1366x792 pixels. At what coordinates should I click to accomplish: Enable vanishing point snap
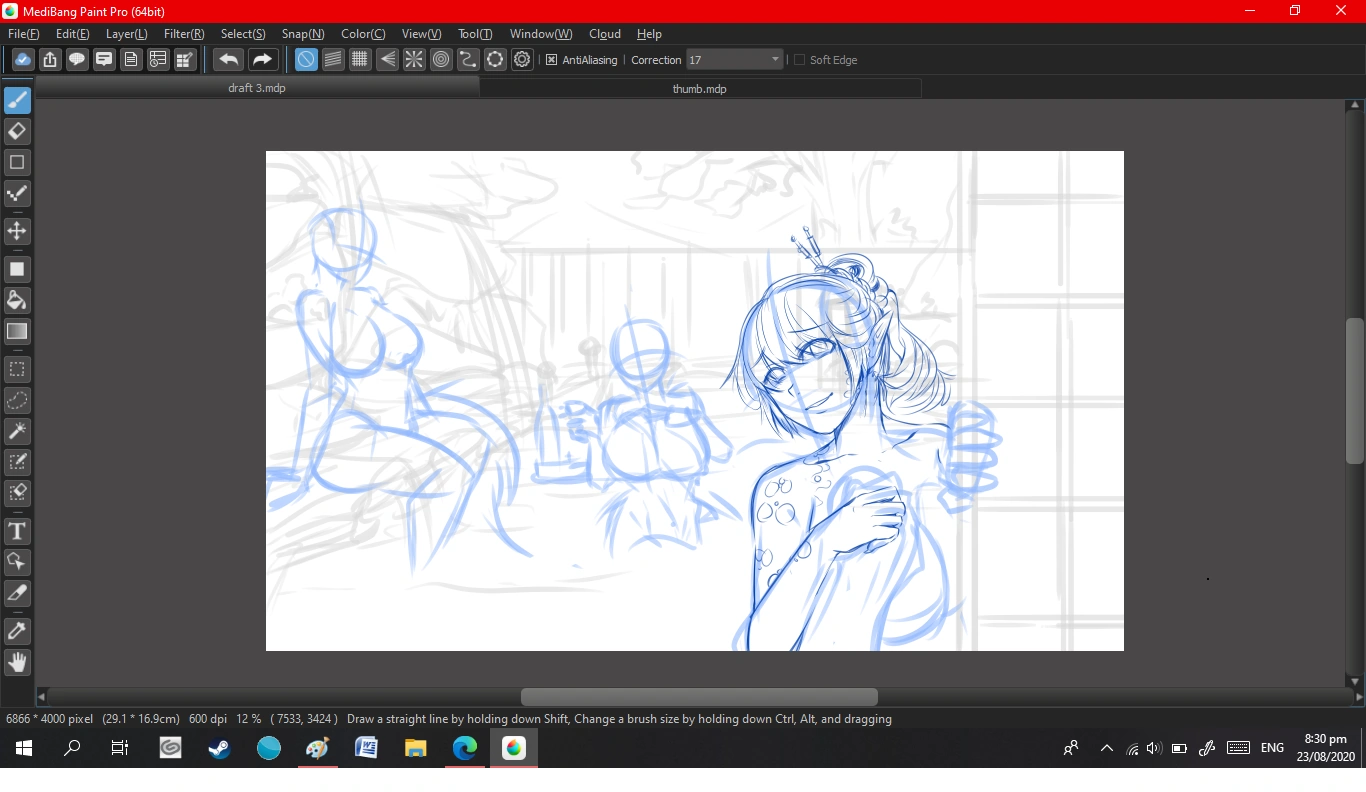point(387,60)
